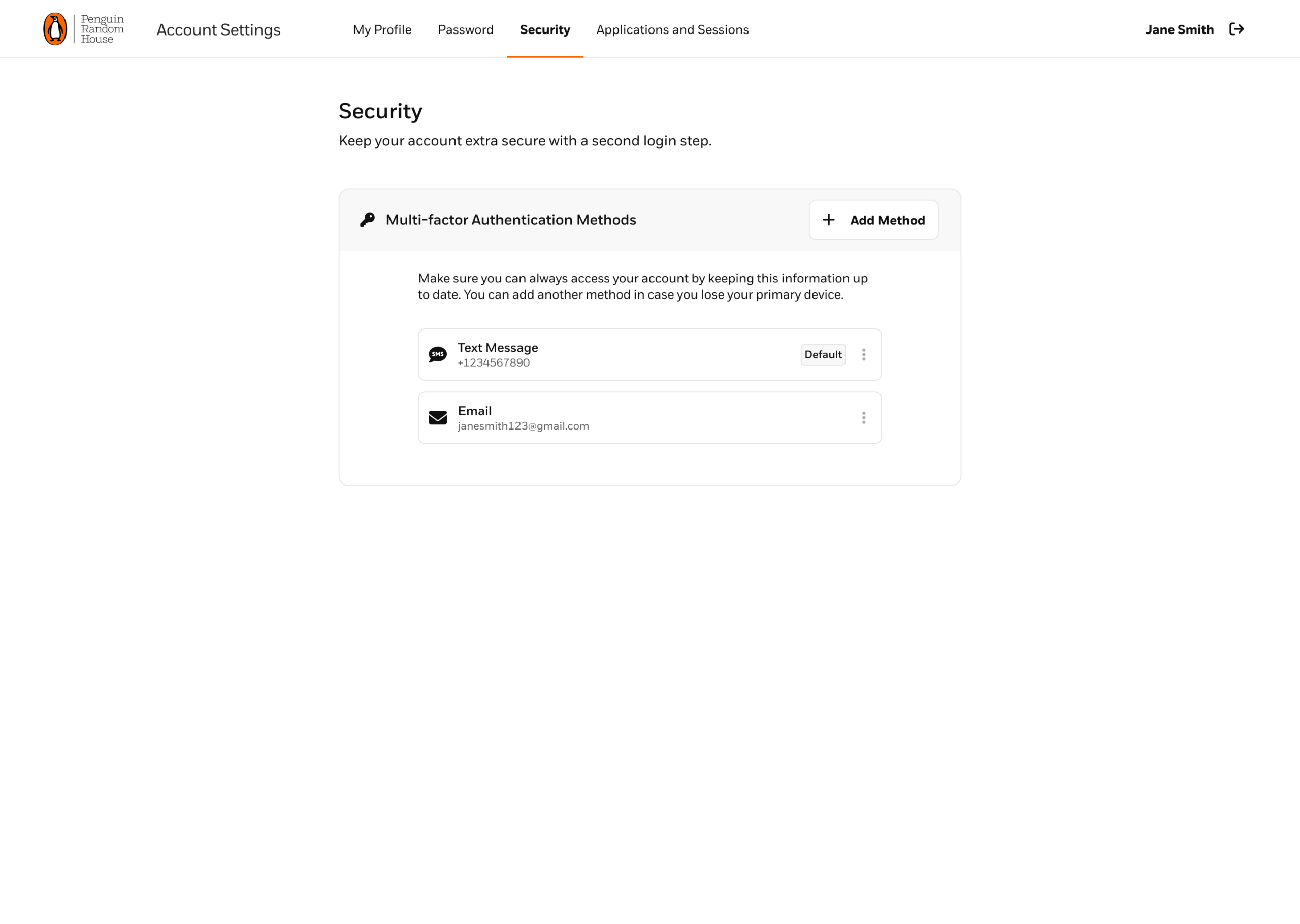This screenshot has width=1300, height=924.
Task: Click the Default badge on Text Message
Action: click(x=823, y=354)
